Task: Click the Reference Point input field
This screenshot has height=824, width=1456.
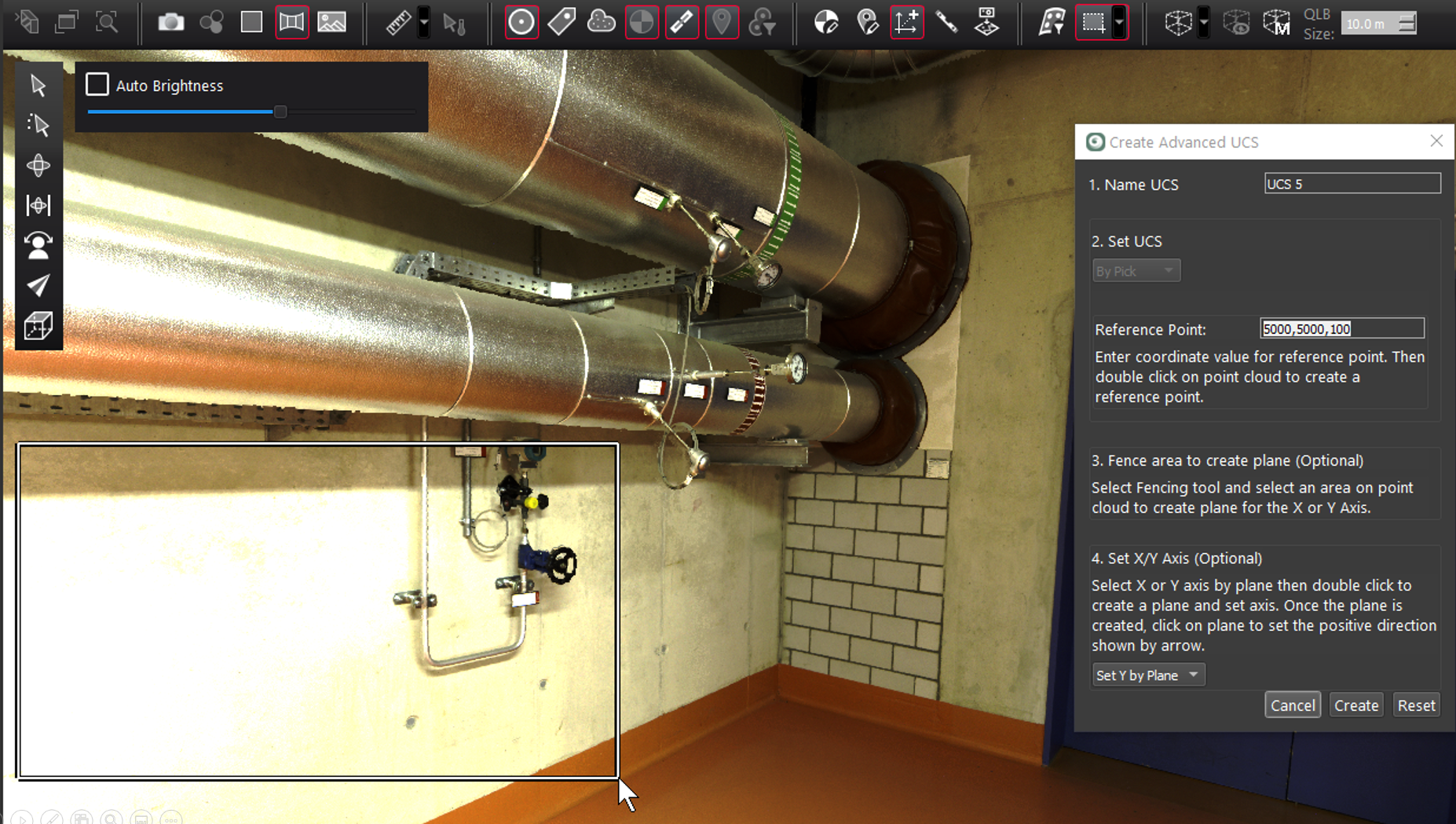Action: coord(1341,329)
